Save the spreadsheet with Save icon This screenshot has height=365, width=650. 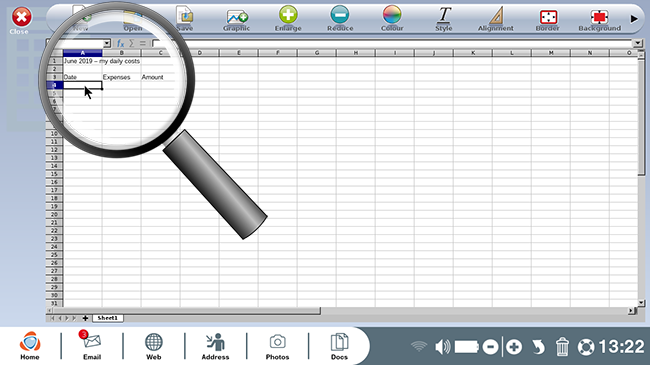pyautogui.click(x=184, y=19)
